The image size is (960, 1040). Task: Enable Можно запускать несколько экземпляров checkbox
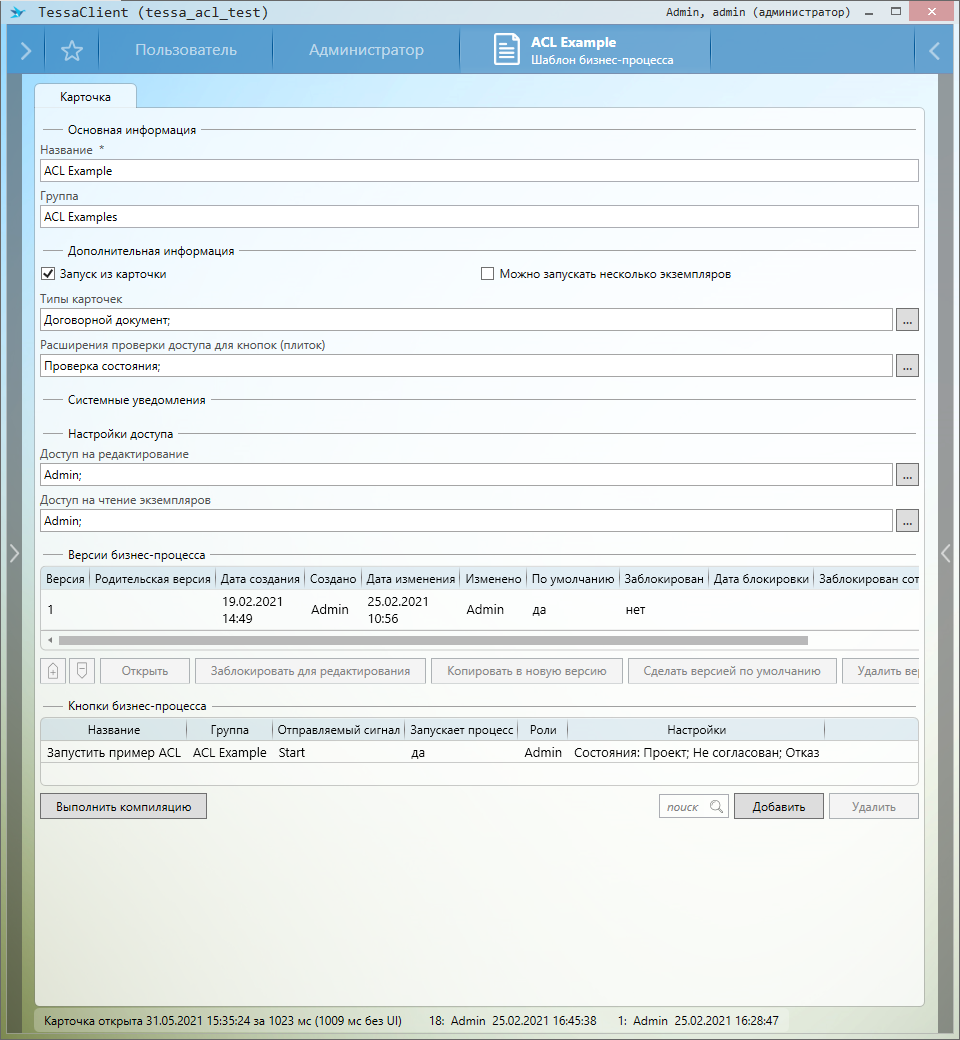(x=488, y=274)
